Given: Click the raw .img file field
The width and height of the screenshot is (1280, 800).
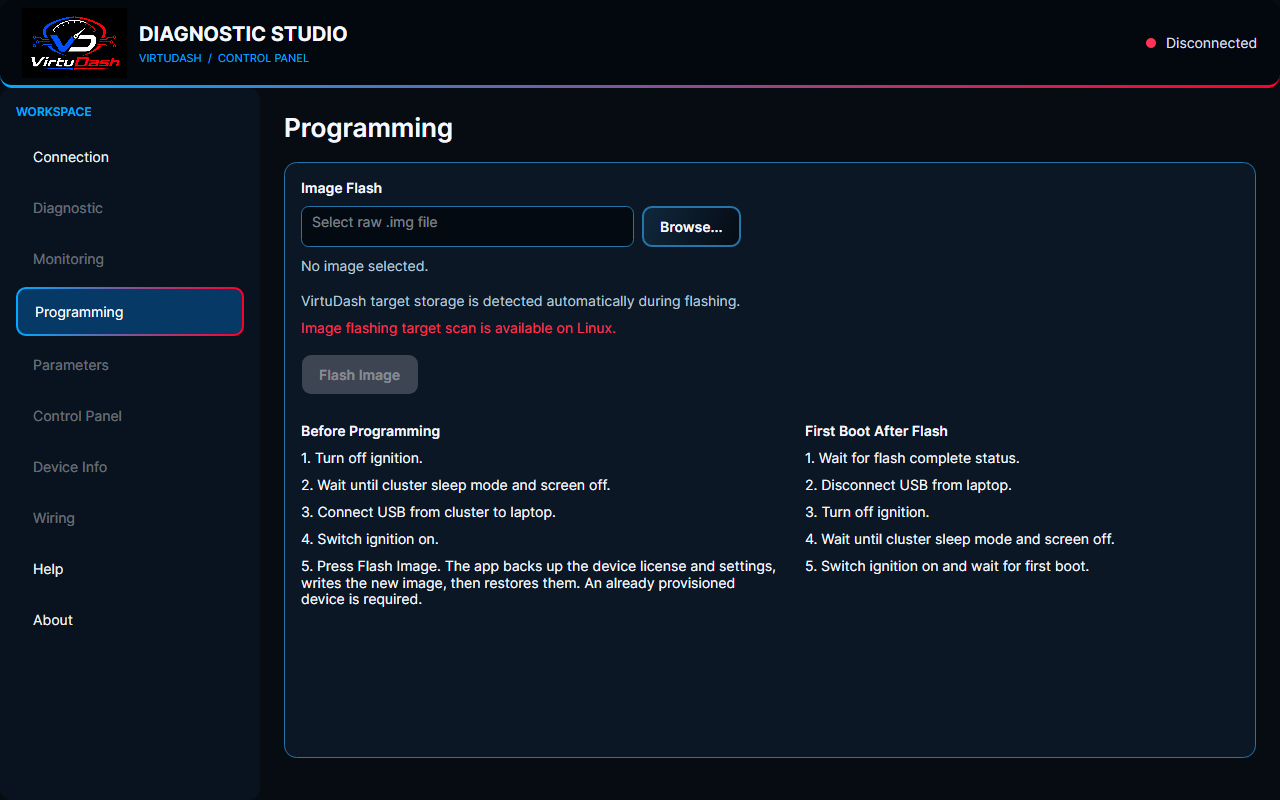Looking at the screenshot, I should [x=467, y=226].
